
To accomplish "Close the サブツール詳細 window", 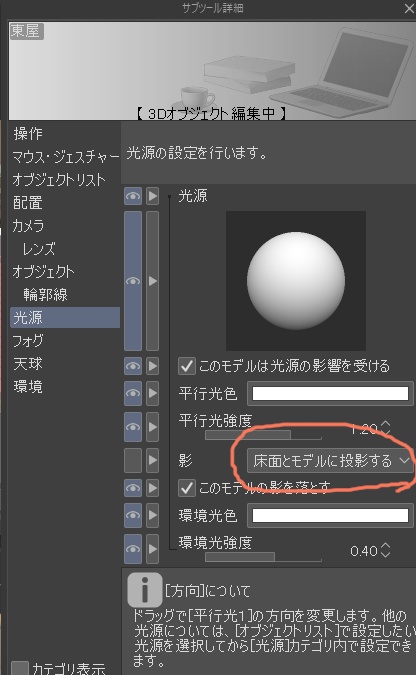I will point(409,8).
